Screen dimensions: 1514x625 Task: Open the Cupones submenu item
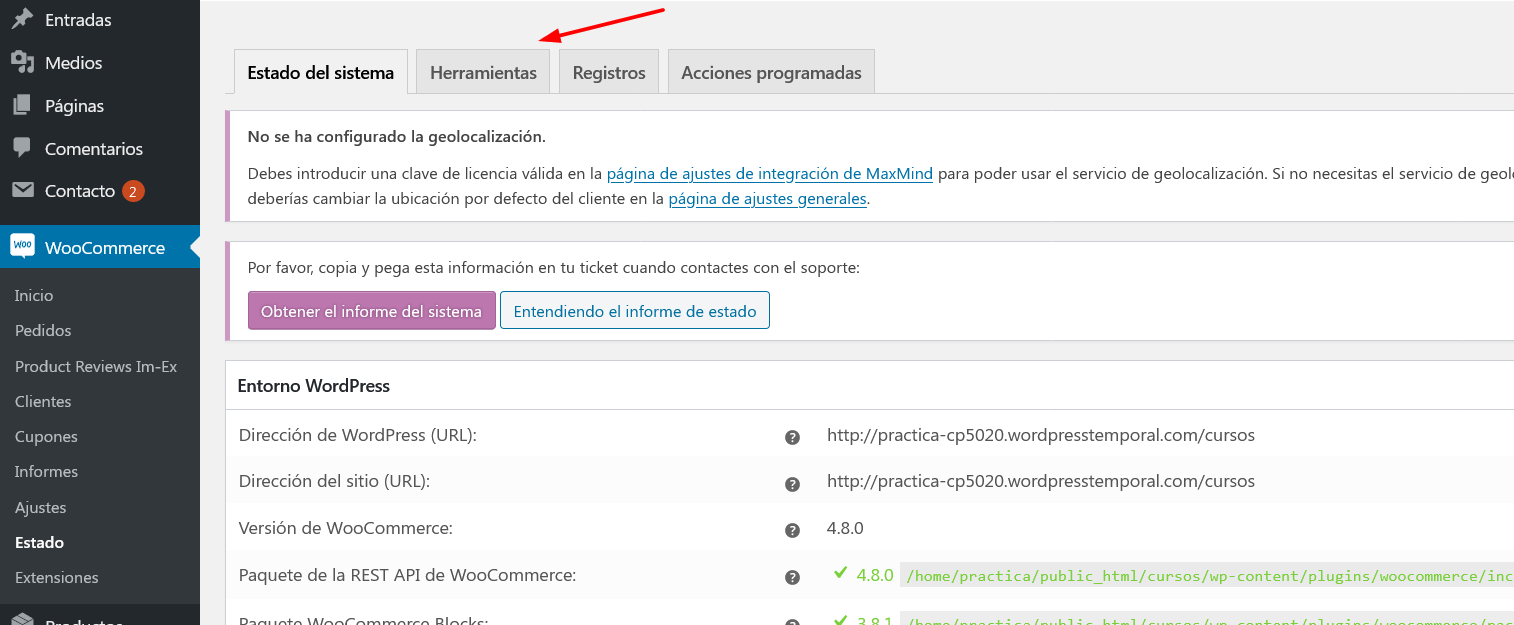[x=46, y=437]
